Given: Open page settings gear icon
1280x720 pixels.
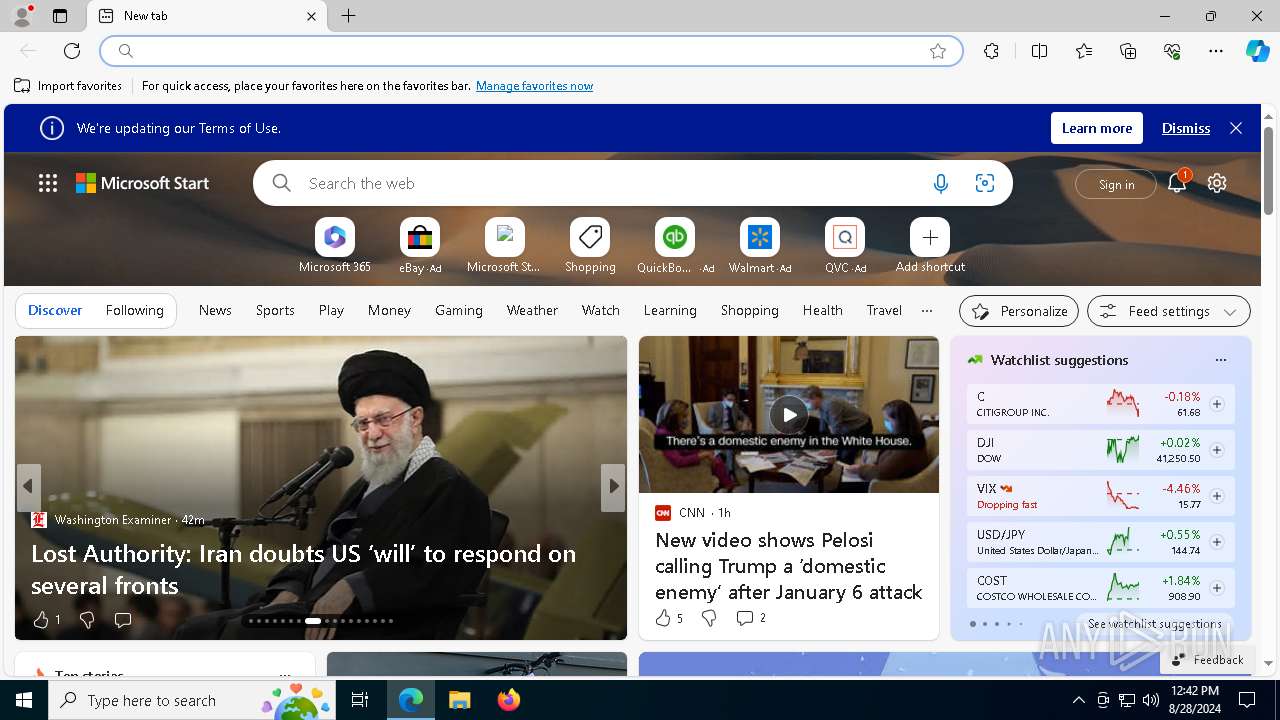Looking at the screenshot, I should click(x=1217, y=183).
